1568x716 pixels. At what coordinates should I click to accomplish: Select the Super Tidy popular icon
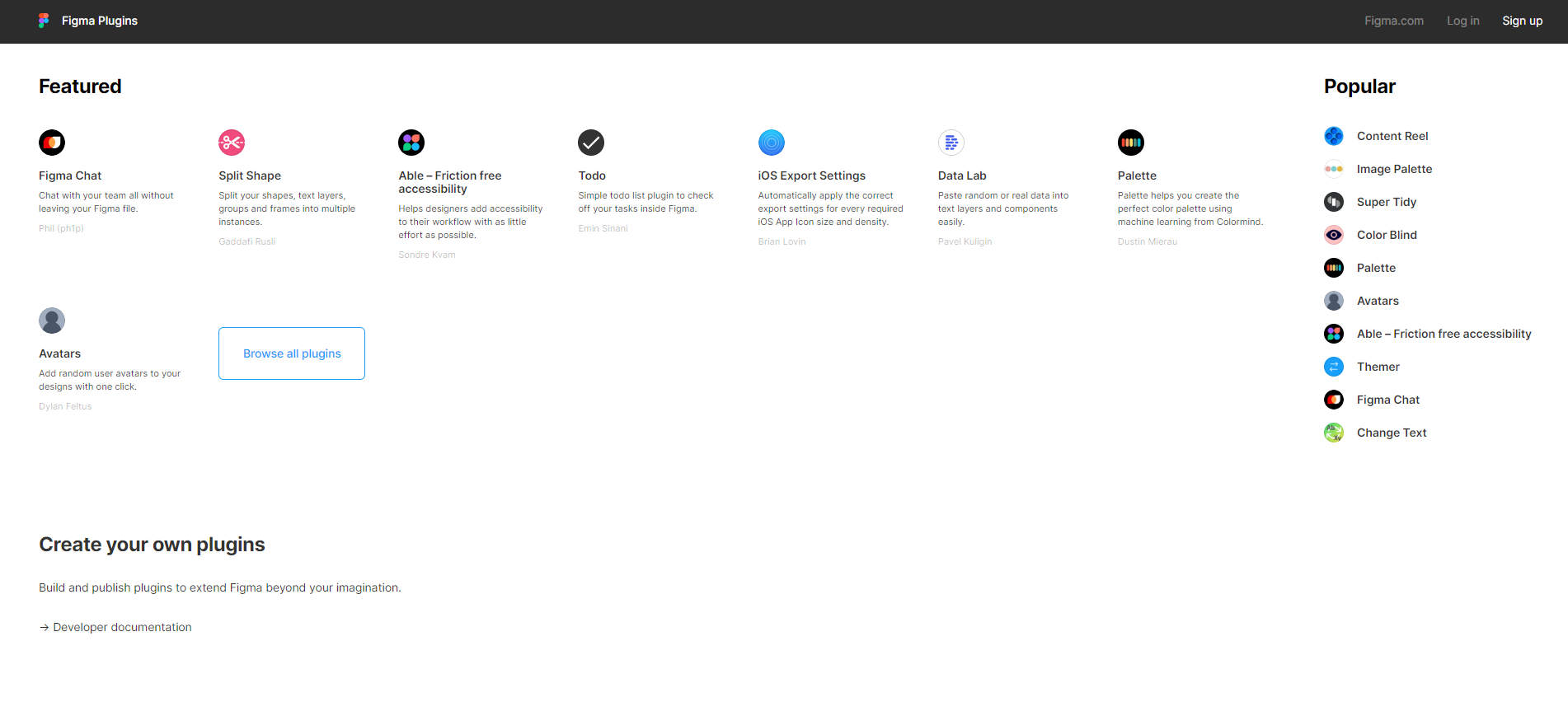pyautogui.click(x=1333, y=202)
